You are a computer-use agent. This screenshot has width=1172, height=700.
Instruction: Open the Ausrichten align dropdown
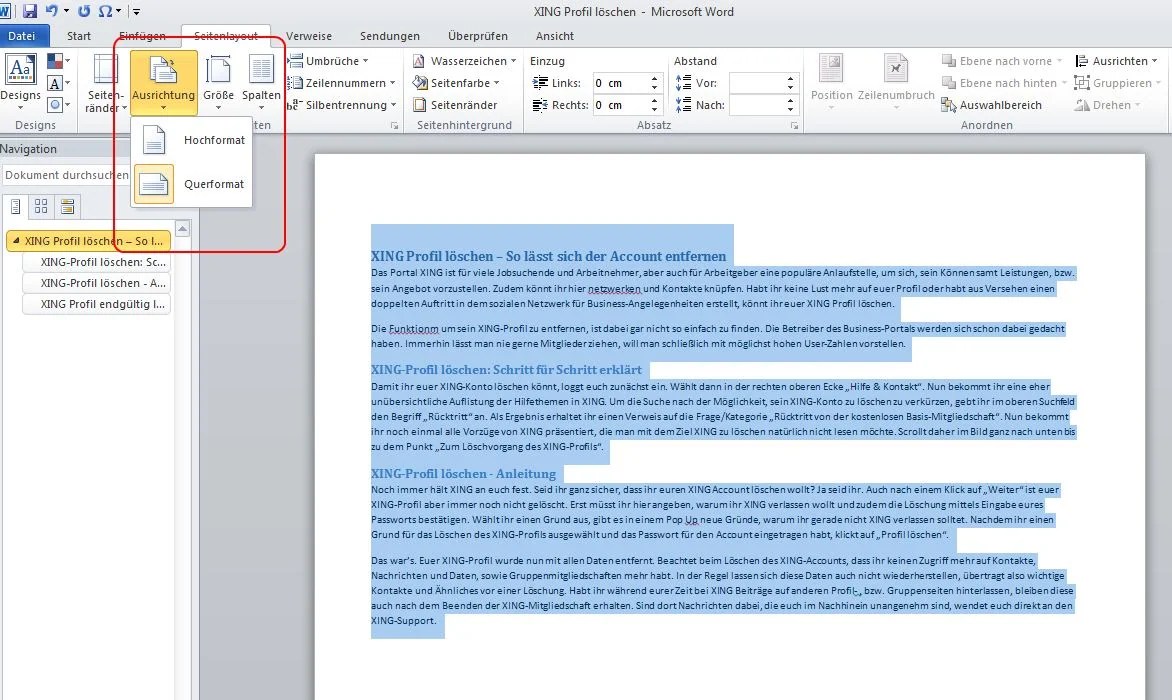click(x=1117, y=61)
